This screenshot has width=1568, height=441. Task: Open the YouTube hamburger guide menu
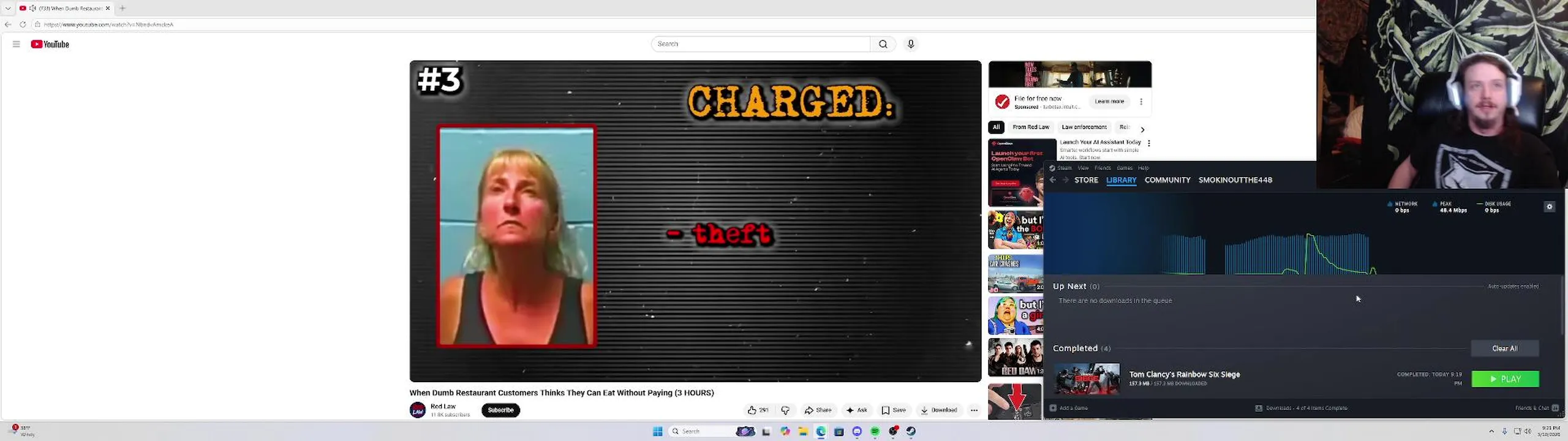click(17, 44)
